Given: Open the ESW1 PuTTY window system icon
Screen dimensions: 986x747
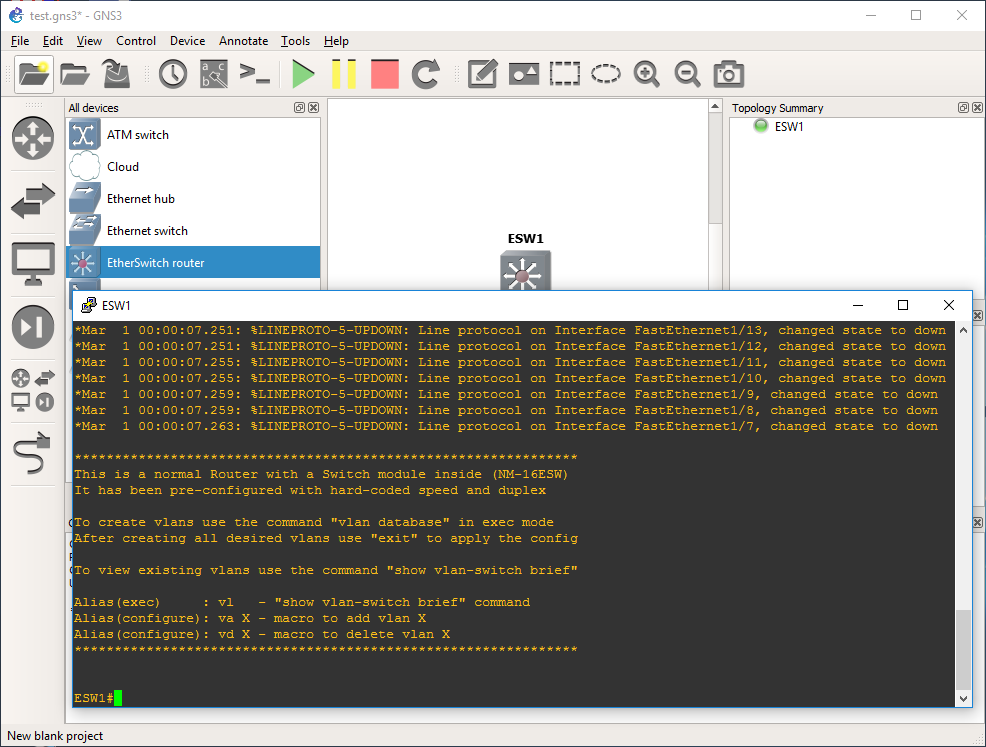Looking at the screenshot, I should click(89, 306).
